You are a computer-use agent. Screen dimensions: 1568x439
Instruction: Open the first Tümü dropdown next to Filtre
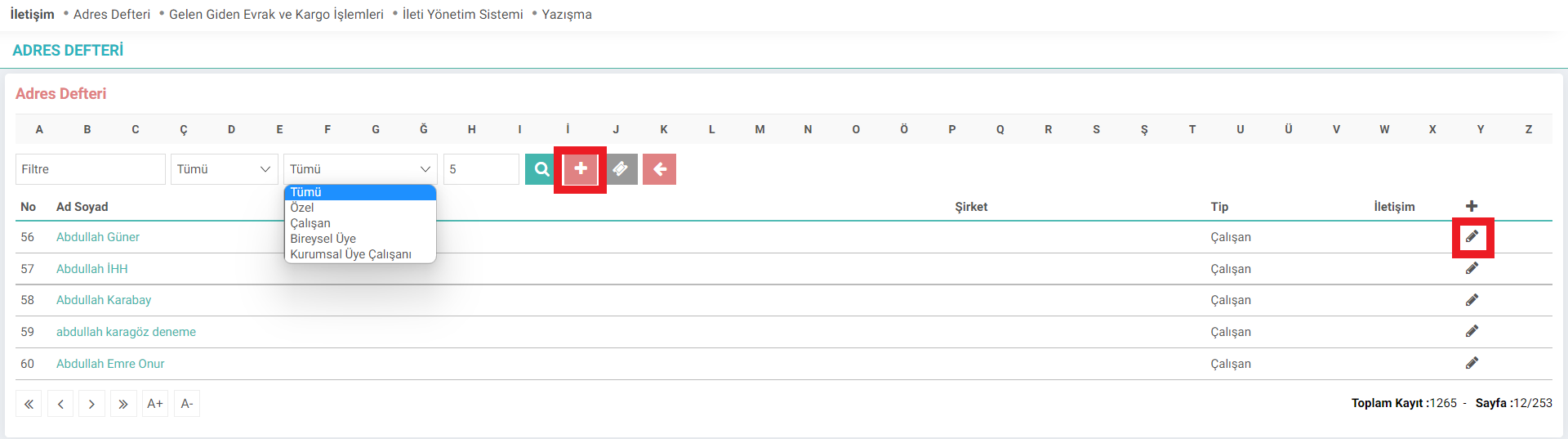(225, 169)
